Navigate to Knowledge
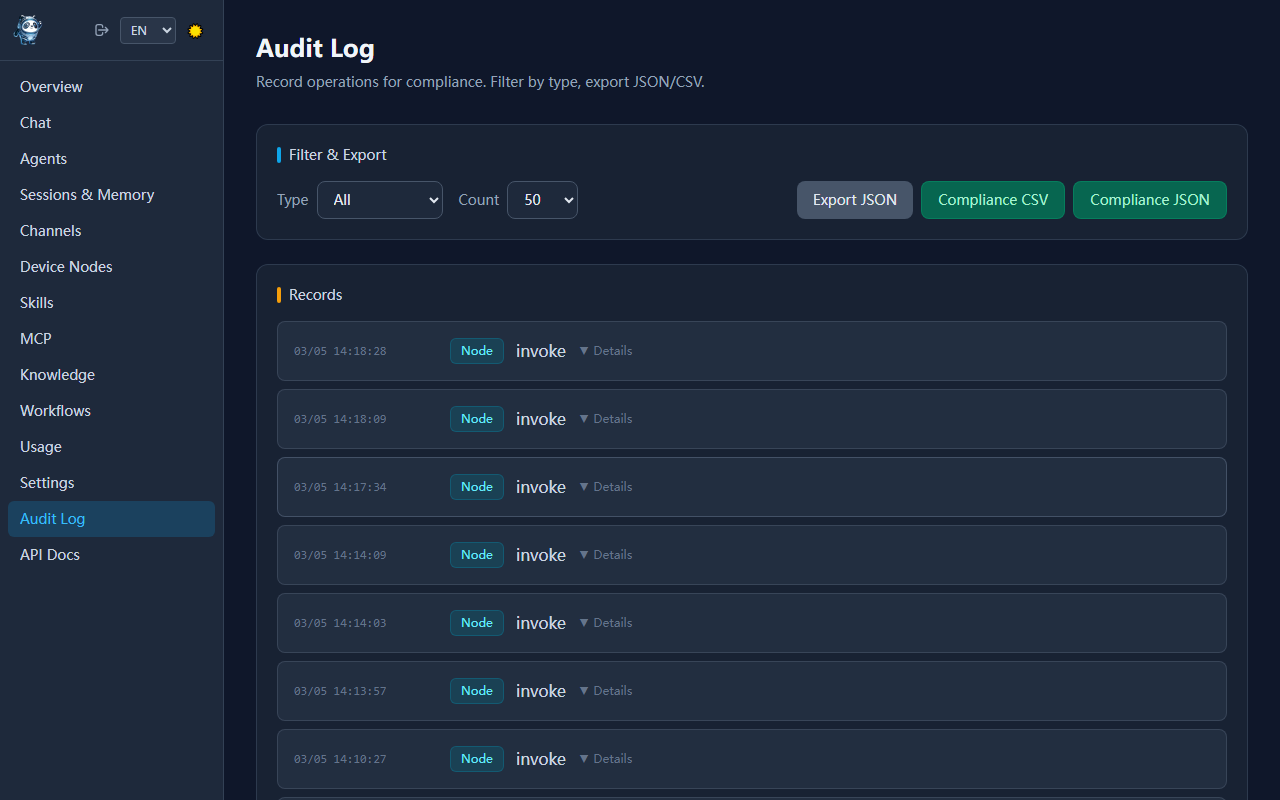 point(111,375)
